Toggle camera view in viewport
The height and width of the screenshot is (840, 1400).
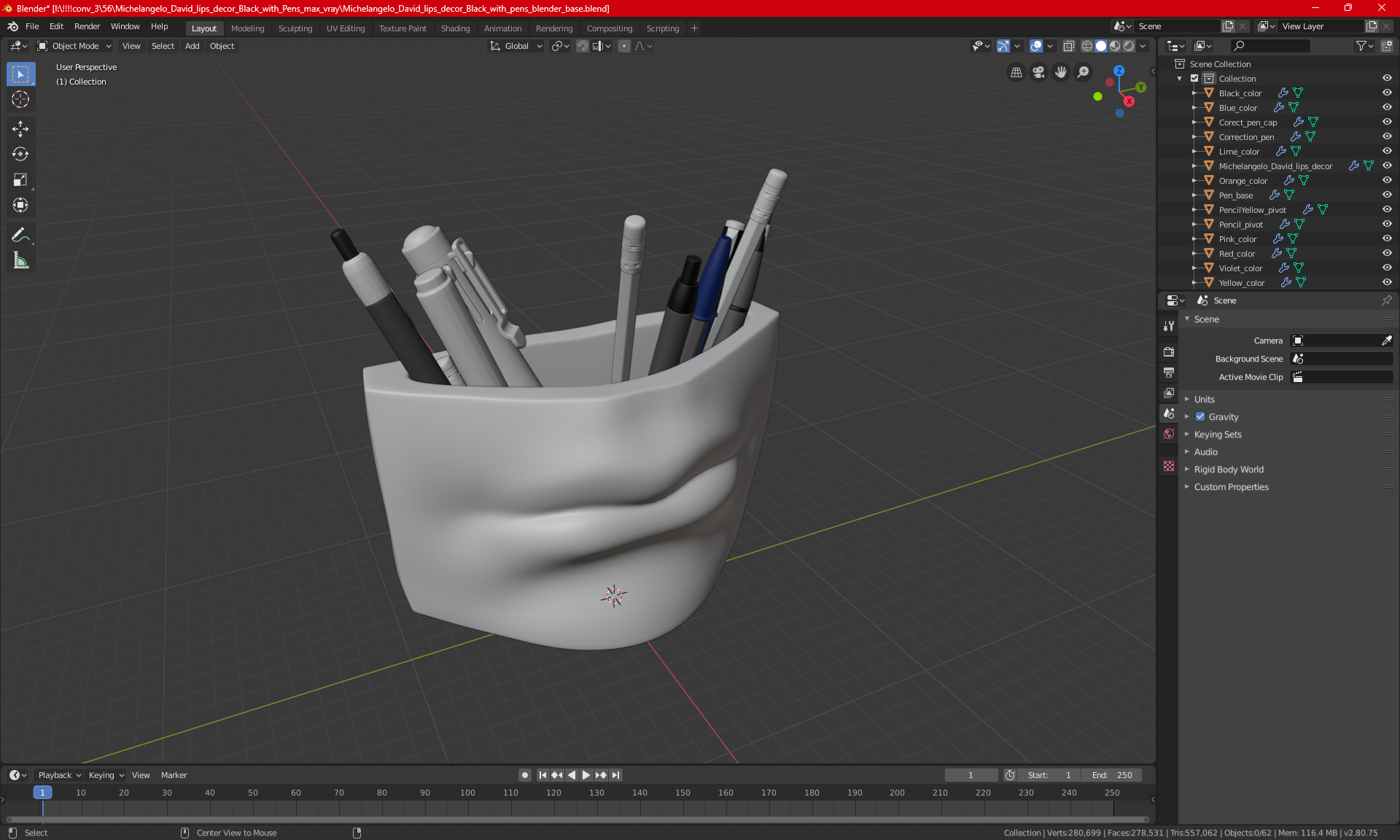[x=1038, y=72]
